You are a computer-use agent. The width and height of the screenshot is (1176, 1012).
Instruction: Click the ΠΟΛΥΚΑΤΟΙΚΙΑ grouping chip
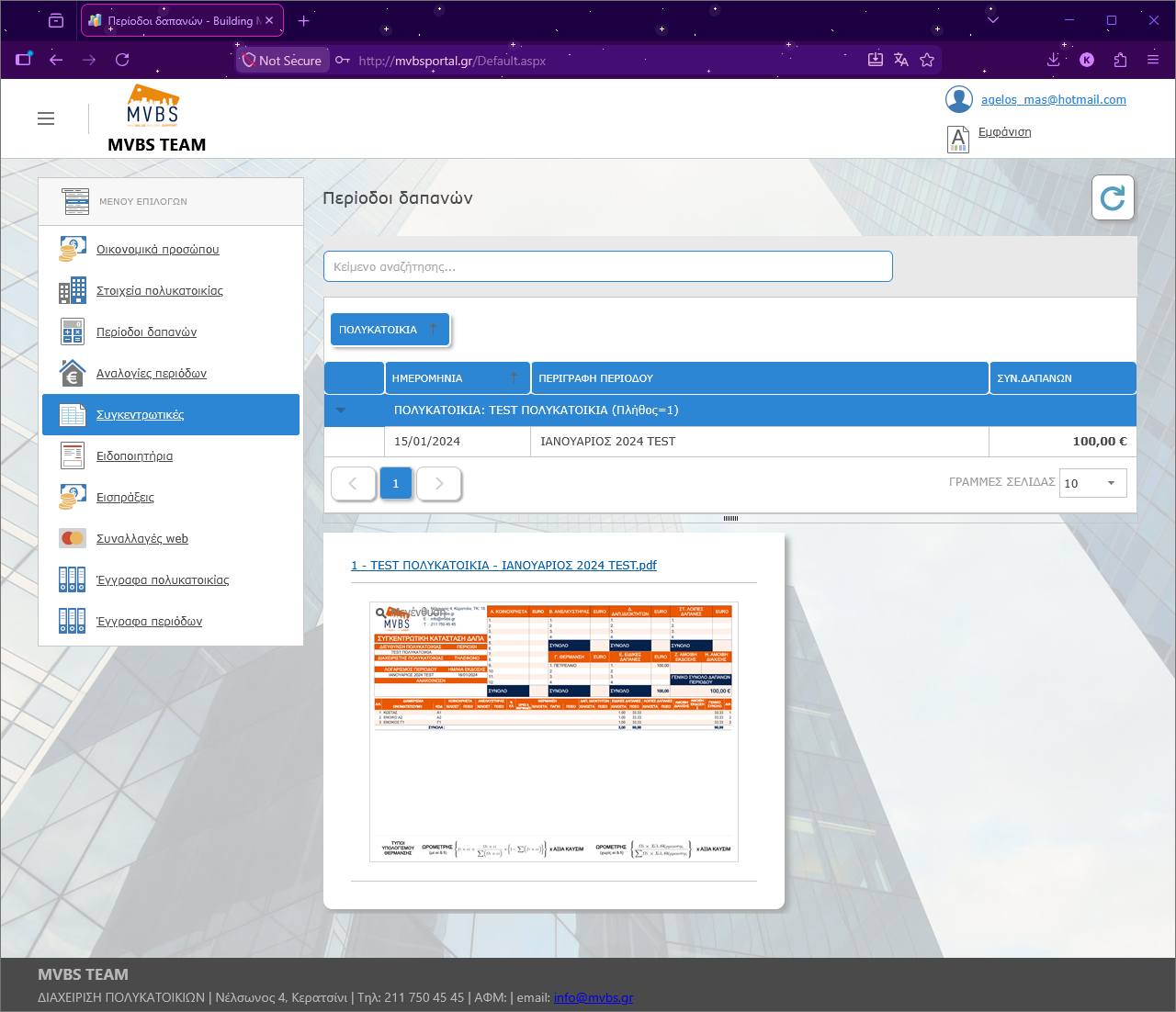coord(390,330)
